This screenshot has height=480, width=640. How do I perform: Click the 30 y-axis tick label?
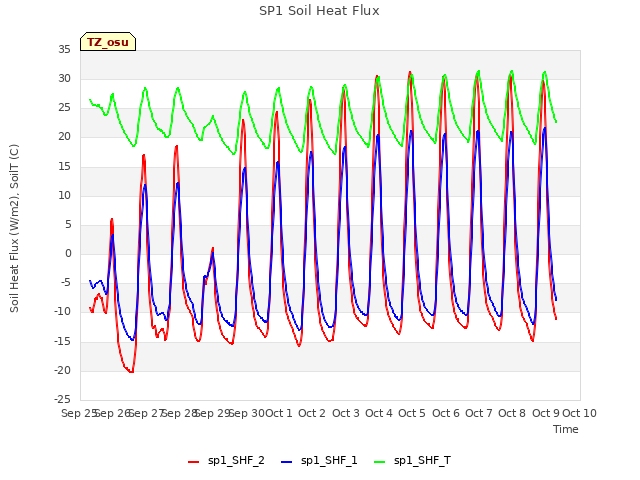[x=64, y=78]
